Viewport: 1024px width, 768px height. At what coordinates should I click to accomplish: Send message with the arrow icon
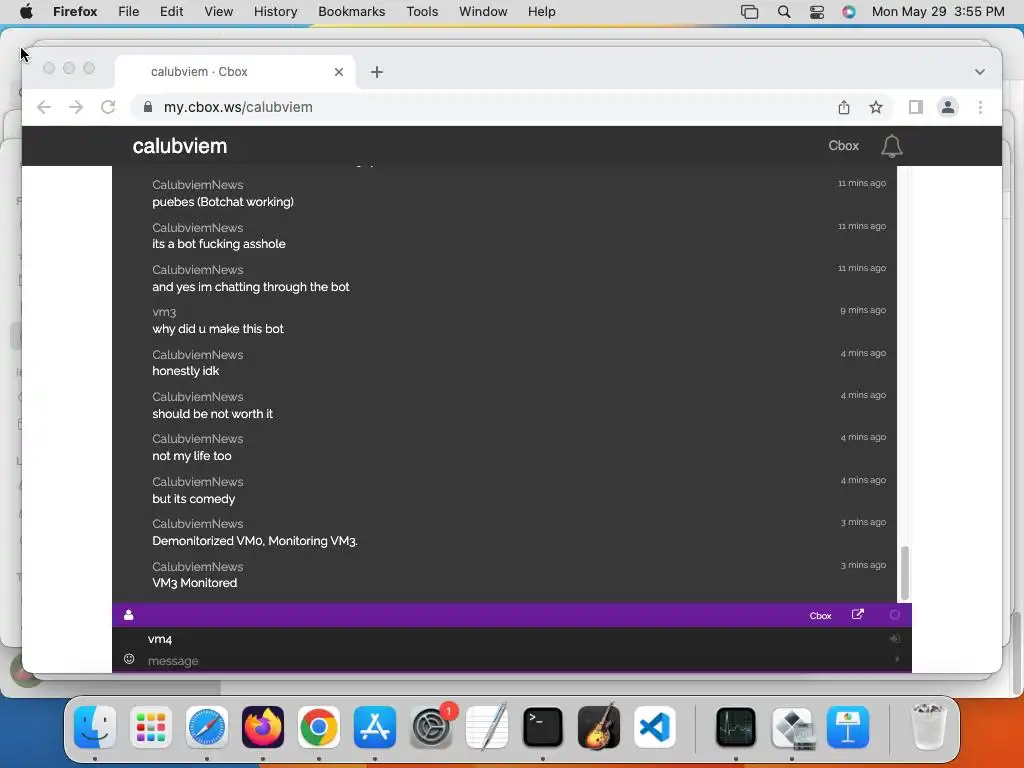click(897, 660)
